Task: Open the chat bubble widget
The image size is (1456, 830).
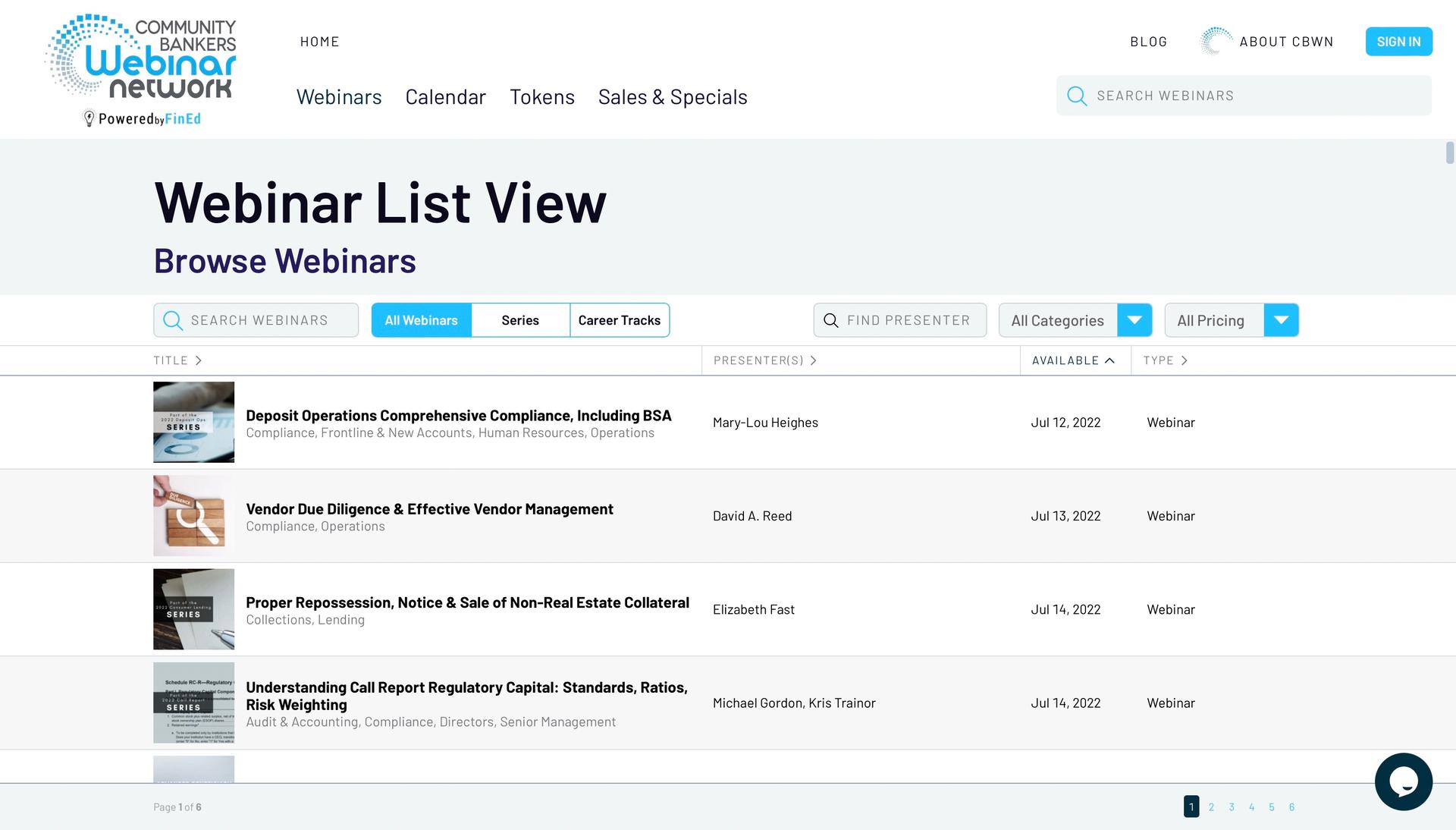Action: 1403,781
